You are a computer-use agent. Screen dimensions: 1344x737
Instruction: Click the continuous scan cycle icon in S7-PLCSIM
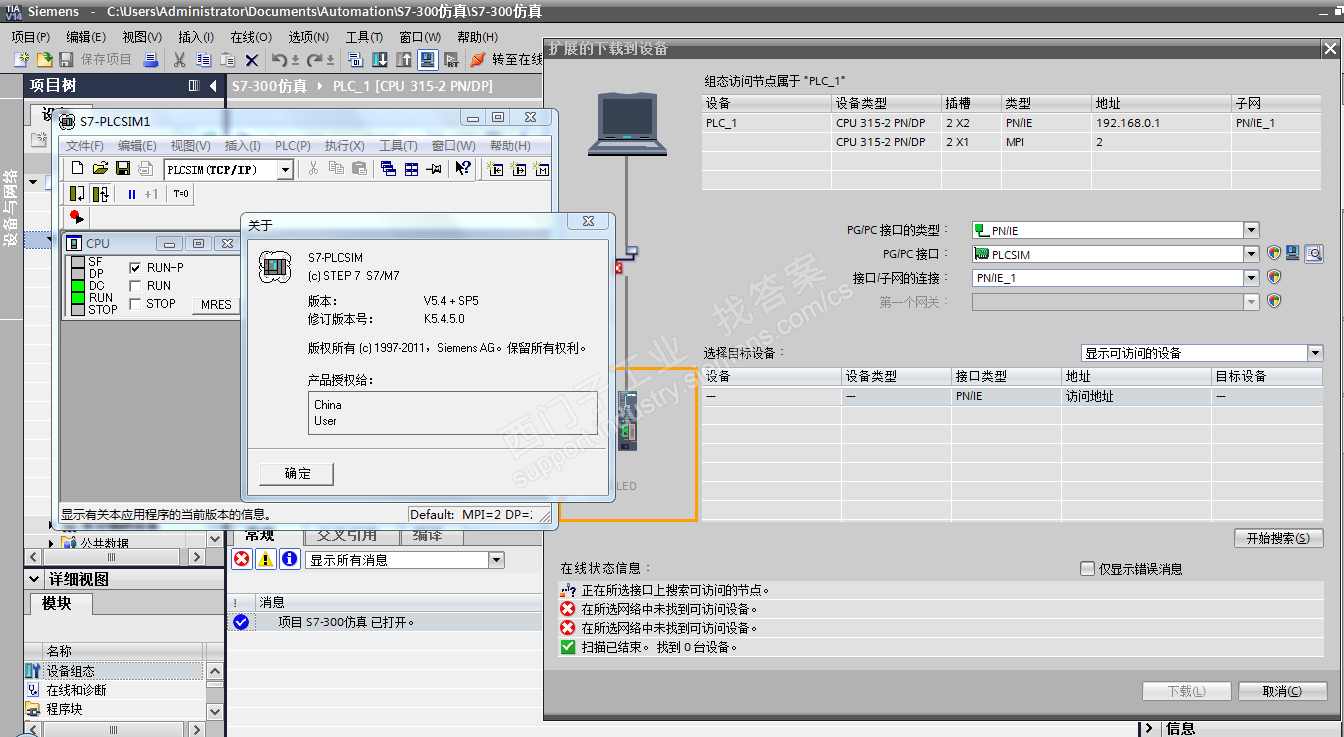point(100,194)
